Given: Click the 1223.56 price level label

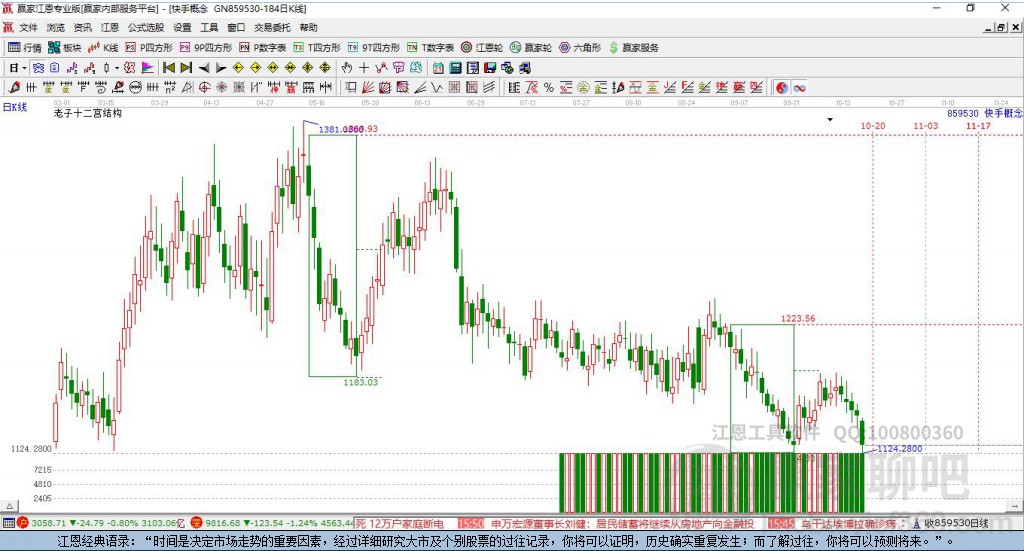Looking at the screenshot, I should [x=798, y=318].
